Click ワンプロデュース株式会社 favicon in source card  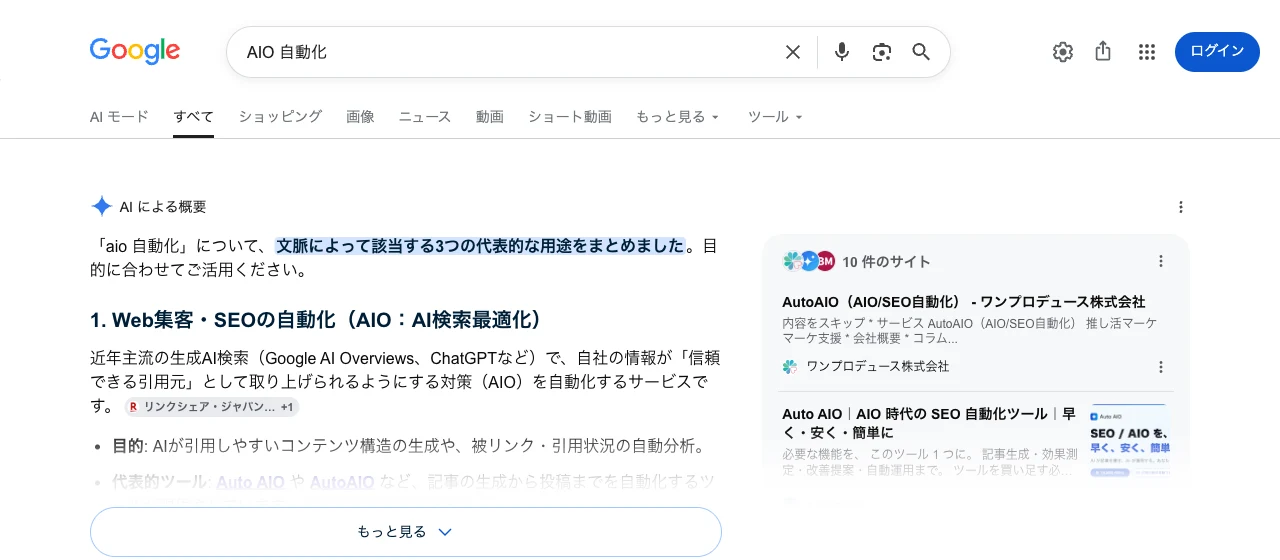pyautogui.click(x=790, y=367)
